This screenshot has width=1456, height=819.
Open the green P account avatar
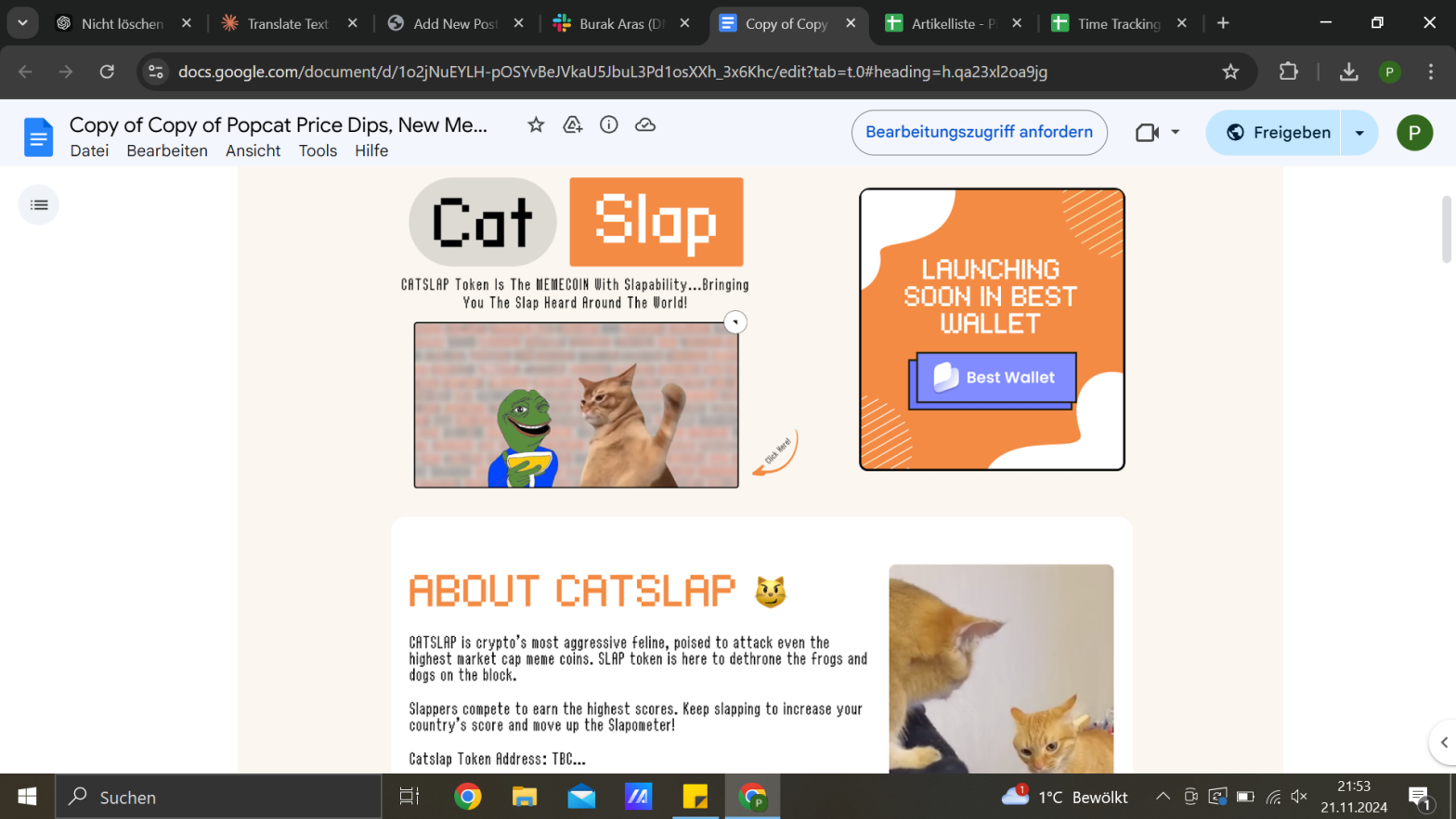point(1414,133)
